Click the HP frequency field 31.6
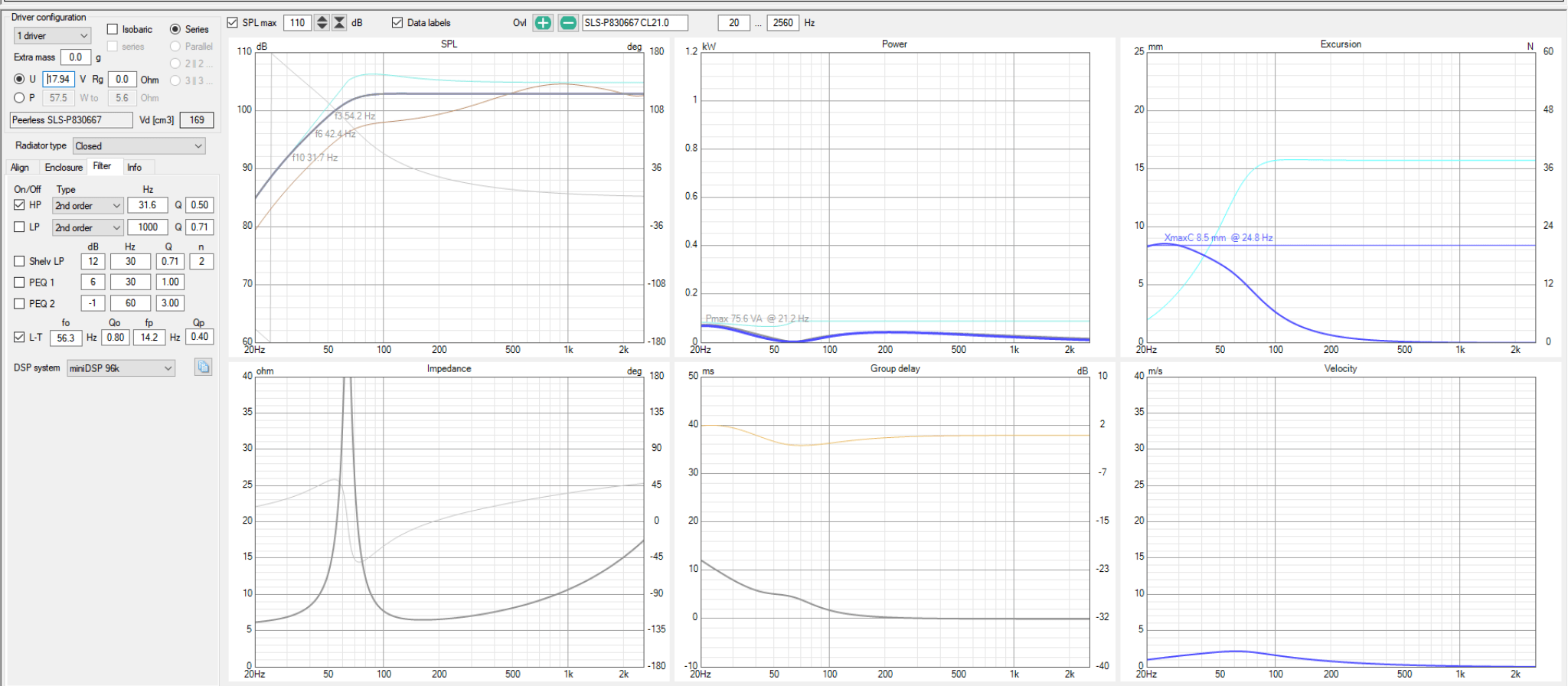1568x686 pixels. pos(148,205)
